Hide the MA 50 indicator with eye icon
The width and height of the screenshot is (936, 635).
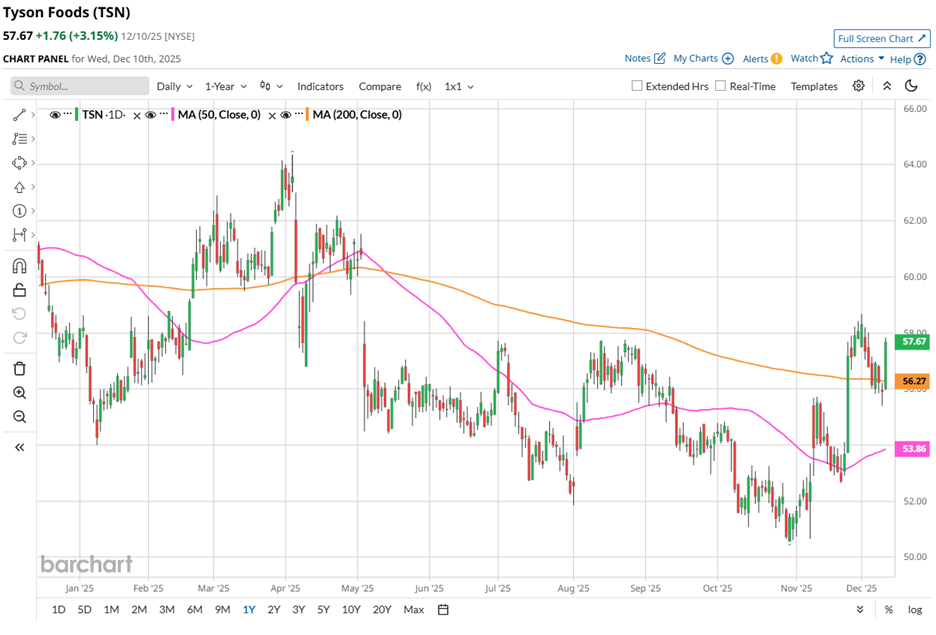[150, 115]
